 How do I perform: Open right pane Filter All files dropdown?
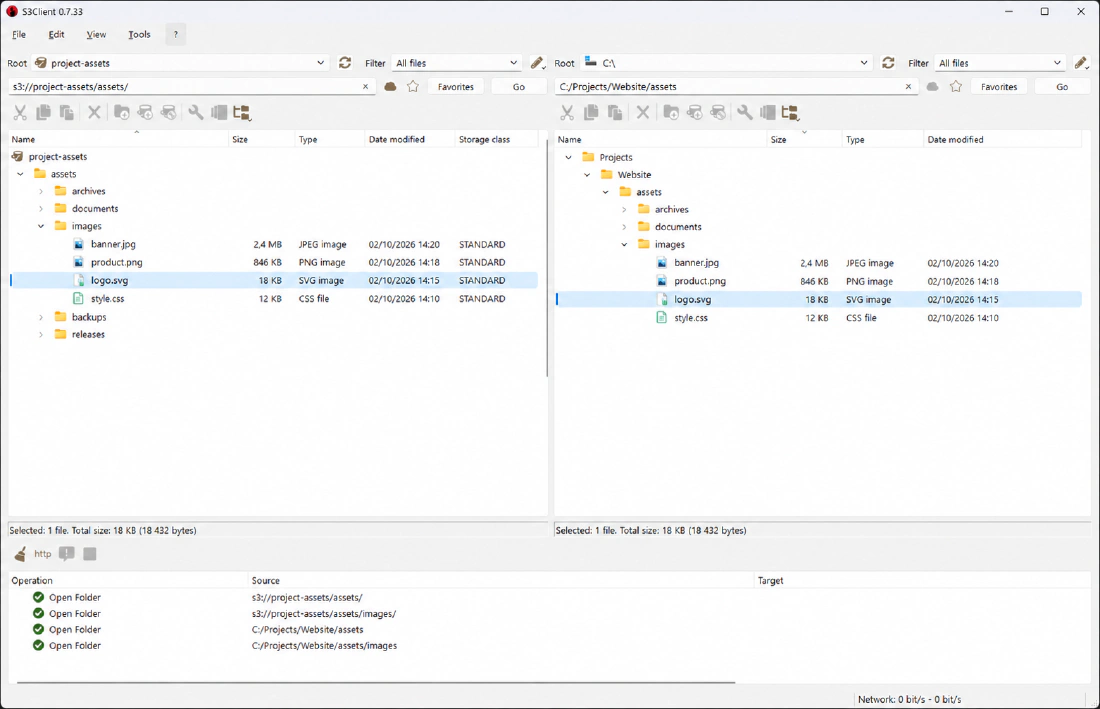(1000, 63)
